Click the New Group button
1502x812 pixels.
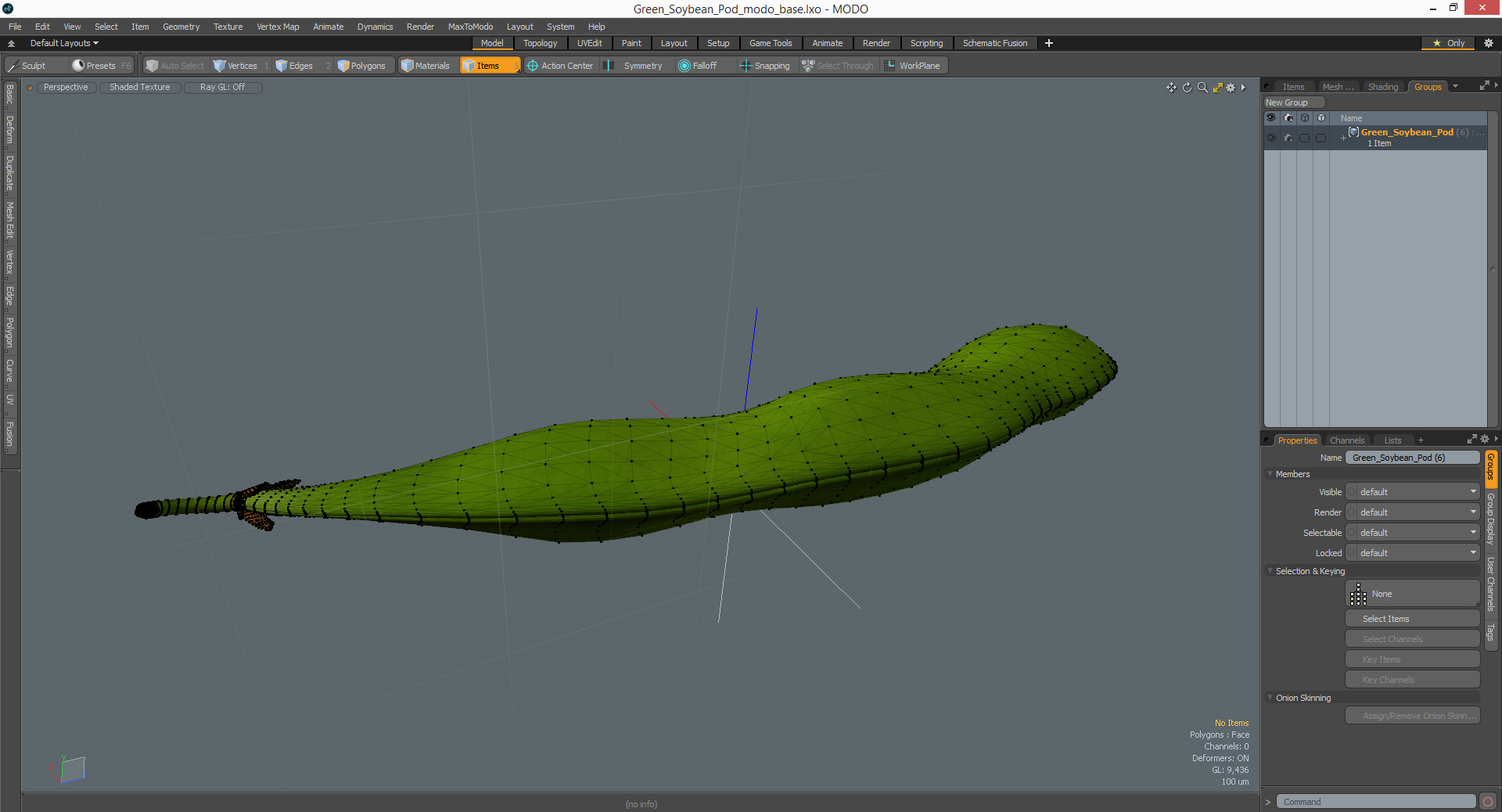[x=1293, y=102]
